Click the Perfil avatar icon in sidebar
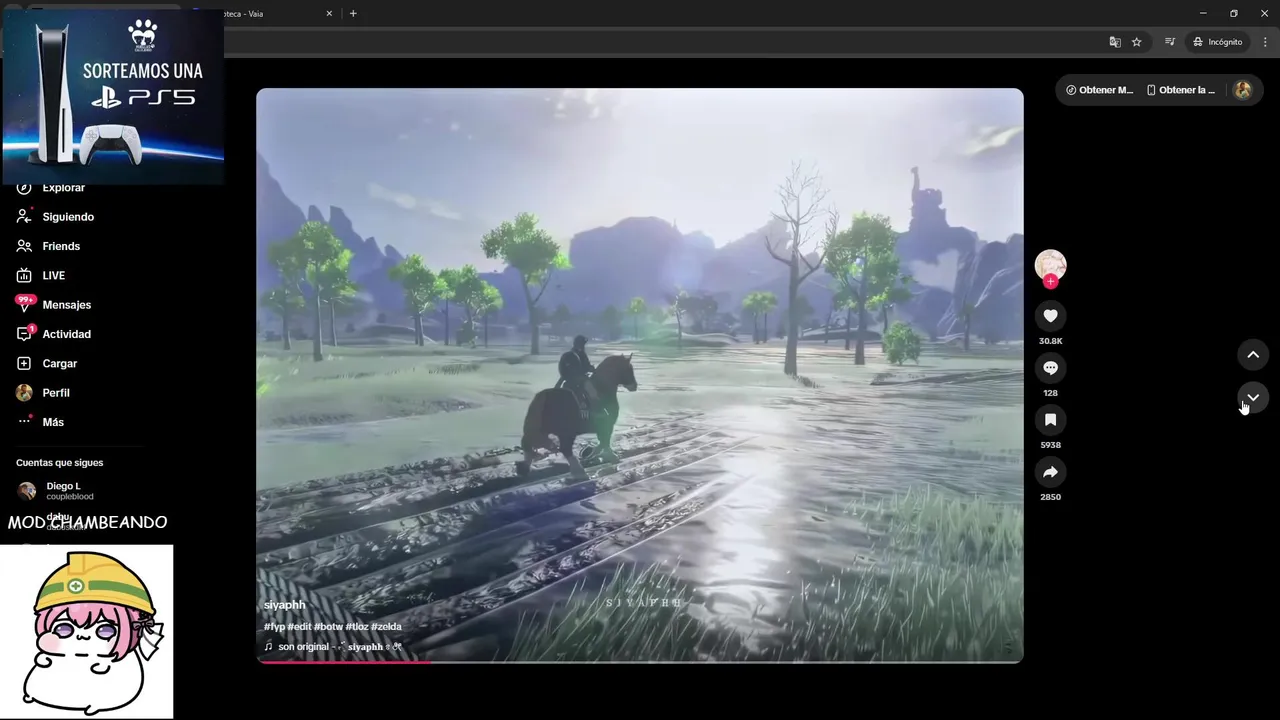1280x720 pixels. pyautogui.click(x=24, y=393)
